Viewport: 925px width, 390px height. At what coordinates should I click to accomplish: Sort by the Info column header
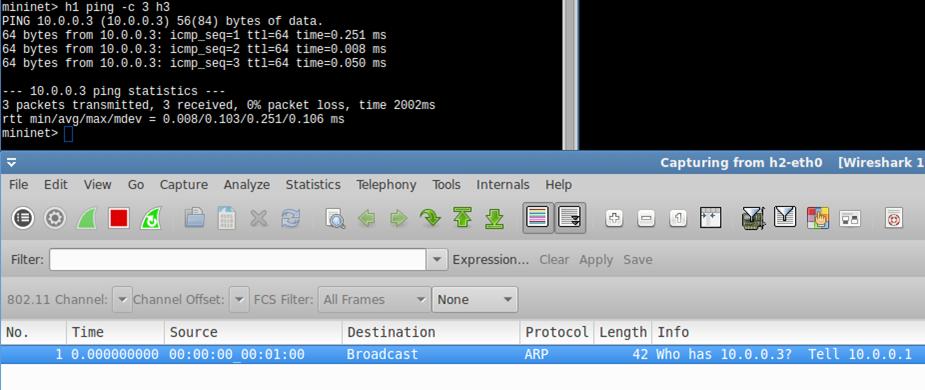click(788, 332)
